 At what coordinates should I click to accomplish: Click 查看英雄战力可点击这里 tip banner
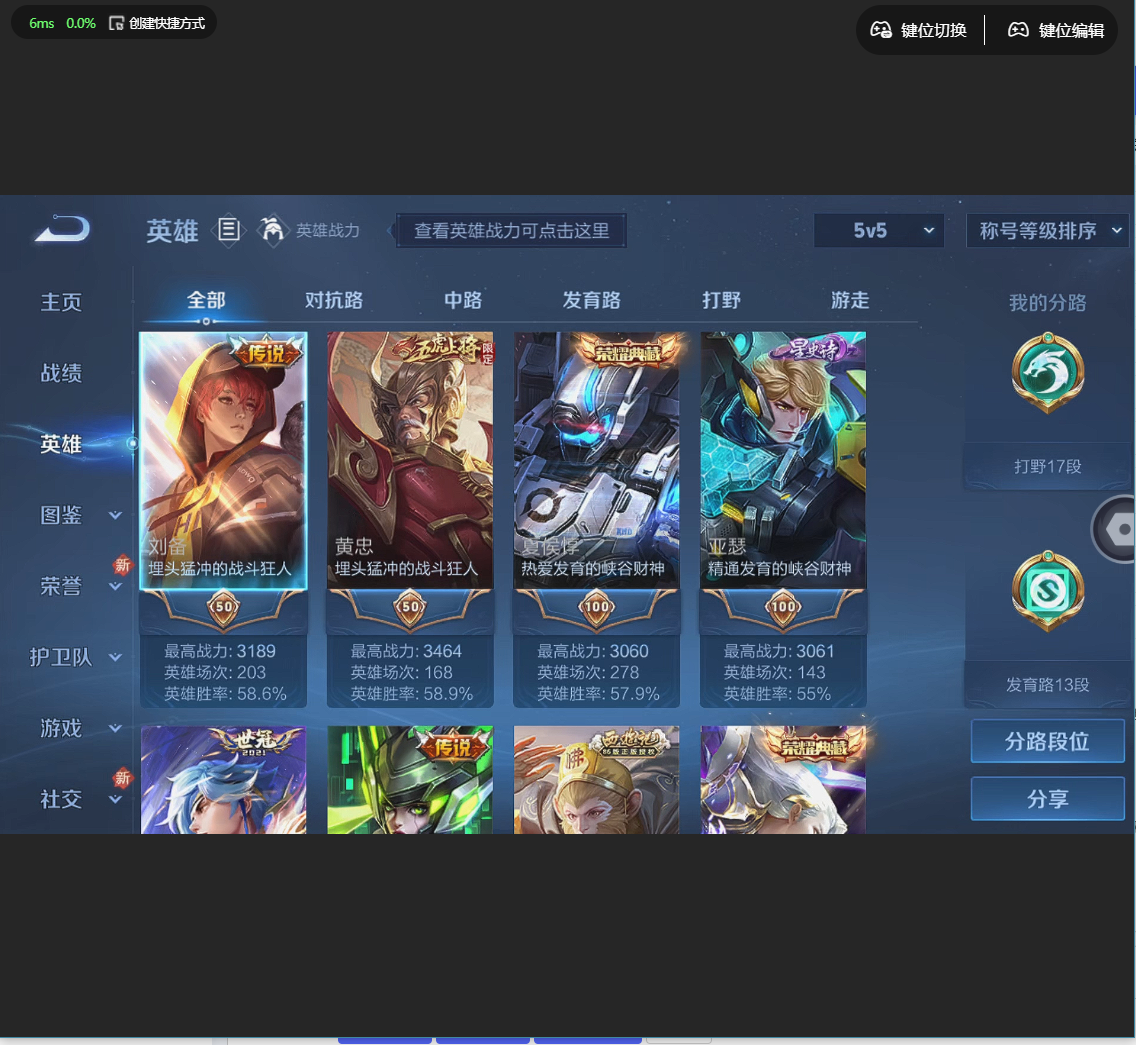click(511, 230)
